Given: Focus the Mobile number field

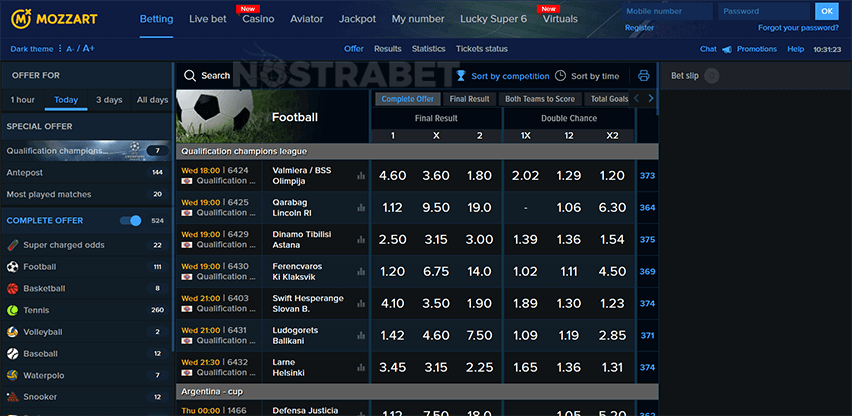Looking at the screenshot, I should coord(667,11).
